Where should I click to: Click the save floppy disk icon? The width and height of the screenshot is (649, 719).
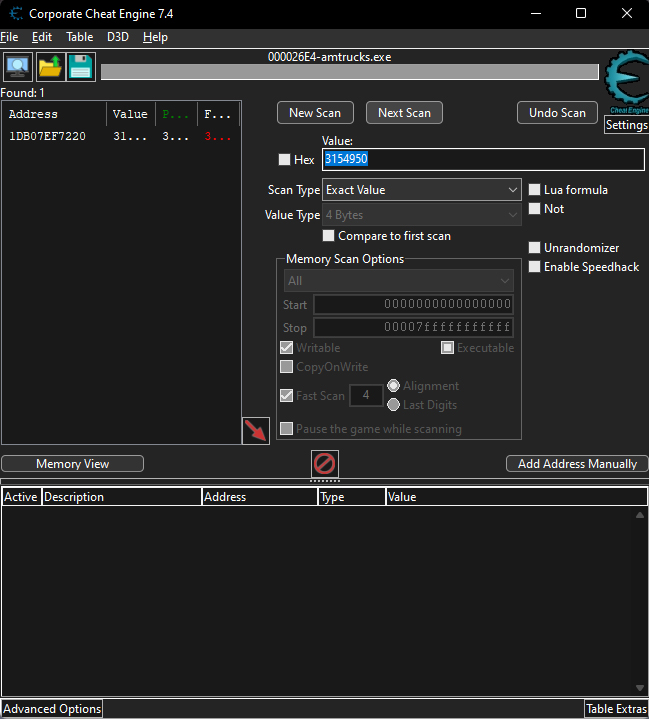pyautogui.click(x=81, y=67)
